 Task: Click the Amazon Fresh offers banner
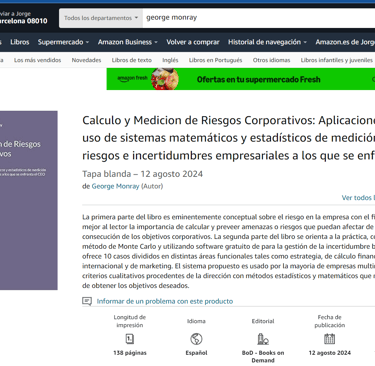click(241, 79)
